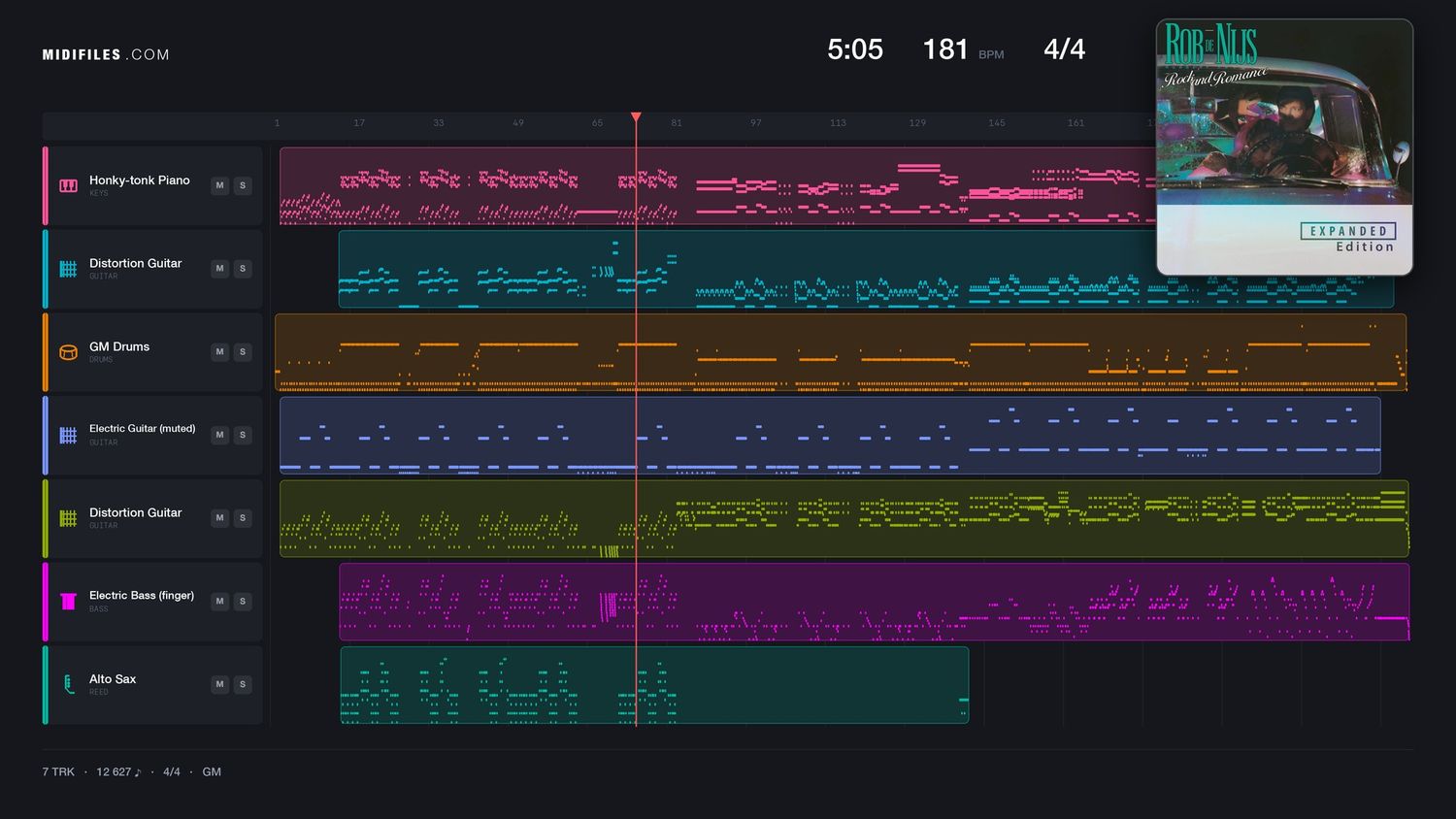Screen dimensions: 1456x819
Task: Jump to bar 17 on the ruler
Action: tap(359, 123)
